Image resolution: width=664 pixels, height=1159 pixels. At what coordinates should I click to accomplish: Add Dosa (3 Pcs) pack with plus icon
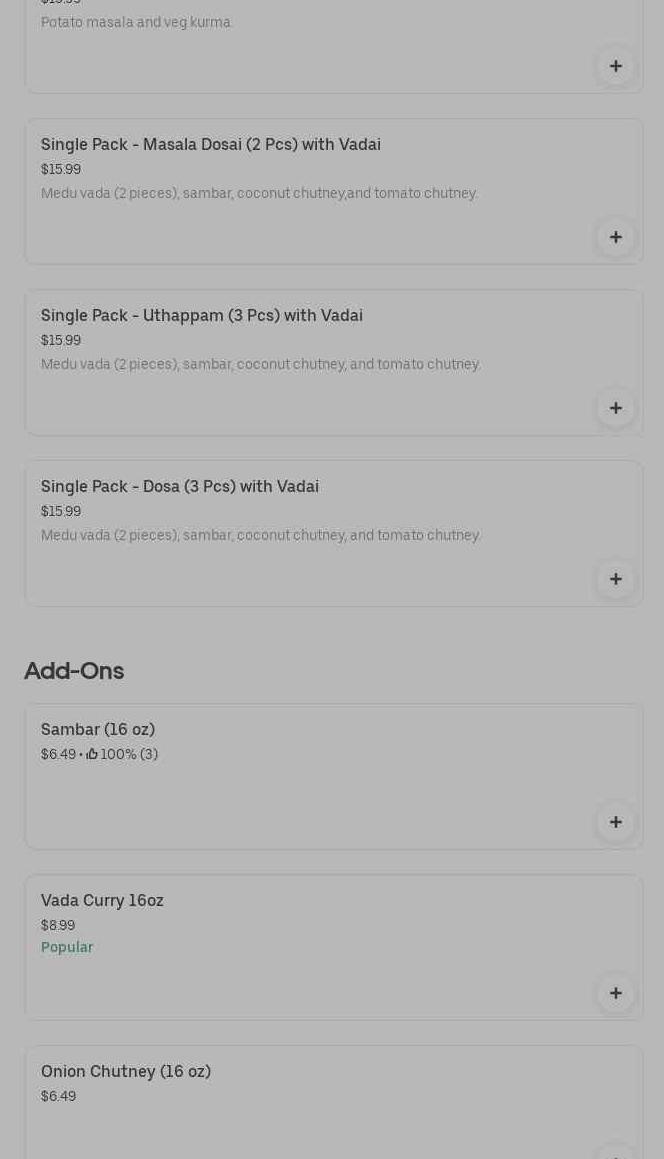pyautogui.click(x=615, y=580)
